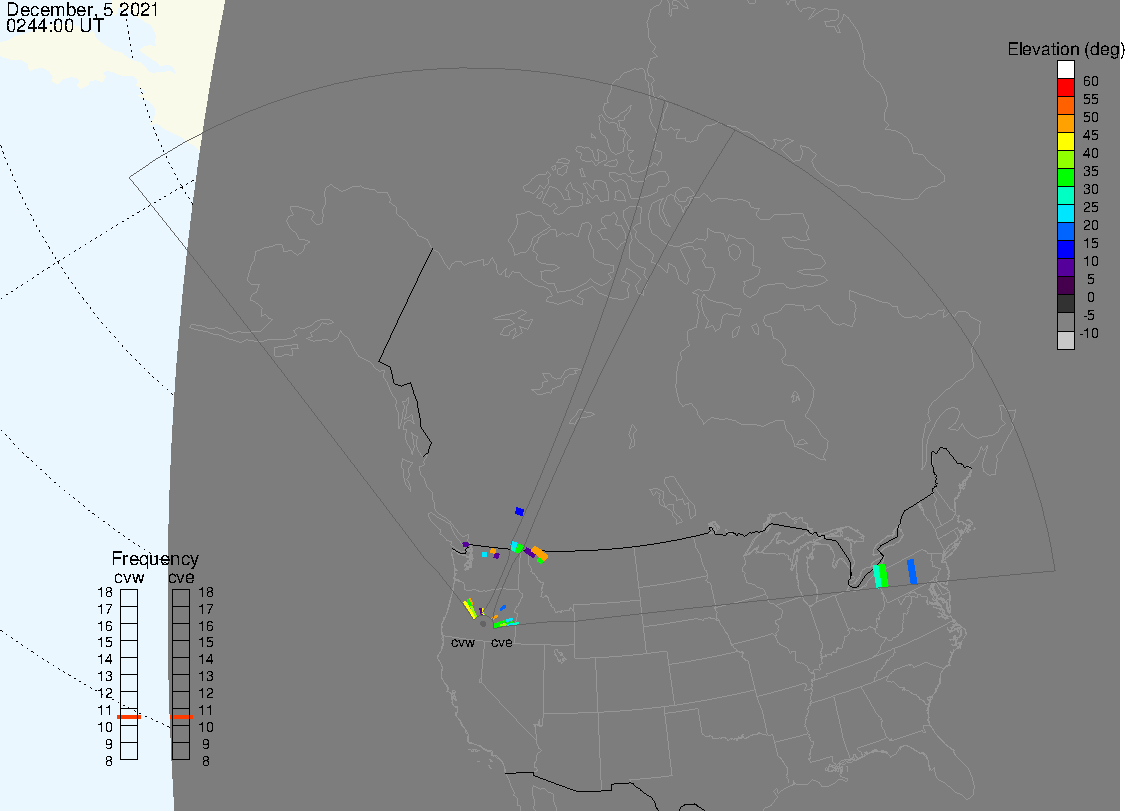Pick the cyan swatch in the elevation legend
The image size is (1125, 811).
(x=1065, y=213)
